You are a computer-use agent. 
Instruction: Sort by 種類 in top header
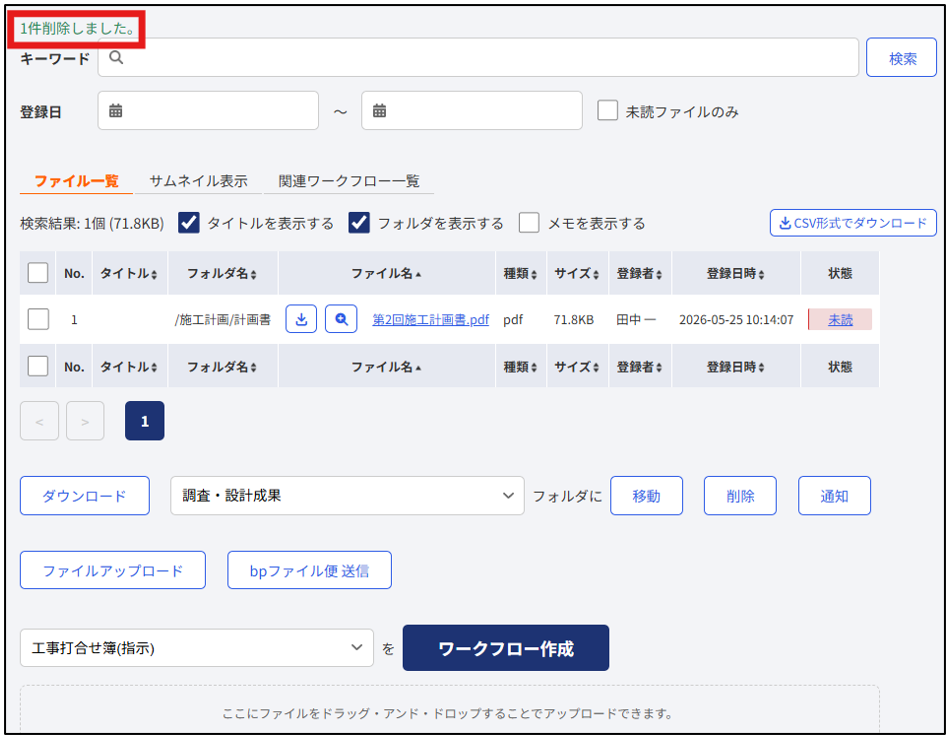pyautogui.click(x=520, y=274)
